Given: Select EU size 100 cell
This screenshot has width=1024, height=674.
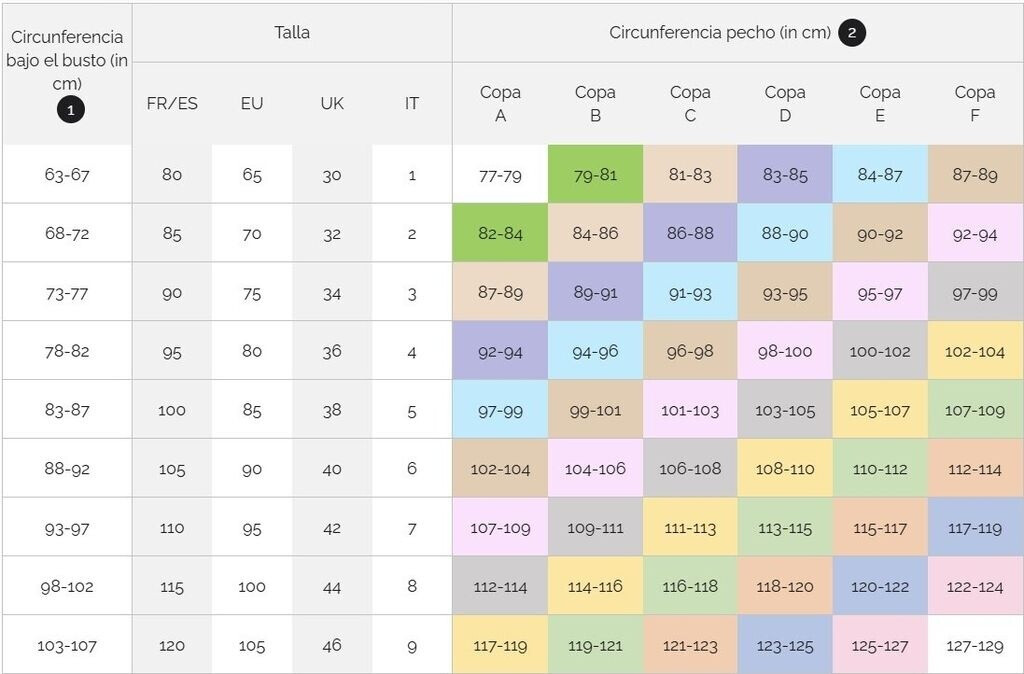Looking at the screenshot, I should tap(252, 587).
